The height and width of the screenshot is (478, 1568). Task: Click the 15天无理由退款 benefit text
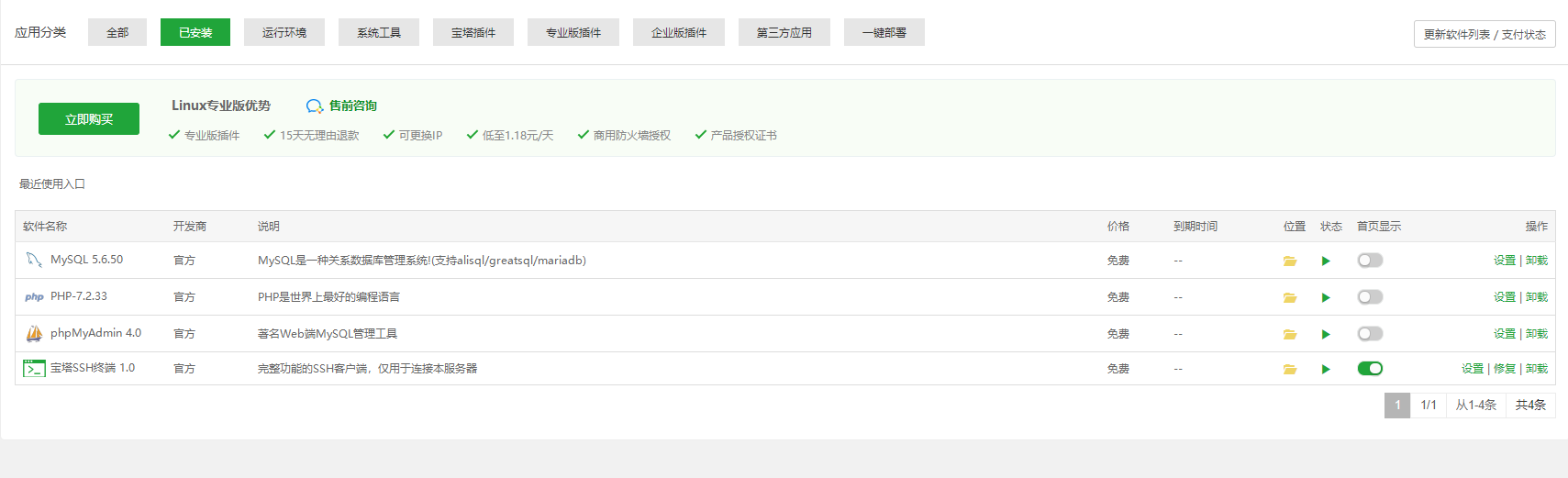(x=319, y=136)
